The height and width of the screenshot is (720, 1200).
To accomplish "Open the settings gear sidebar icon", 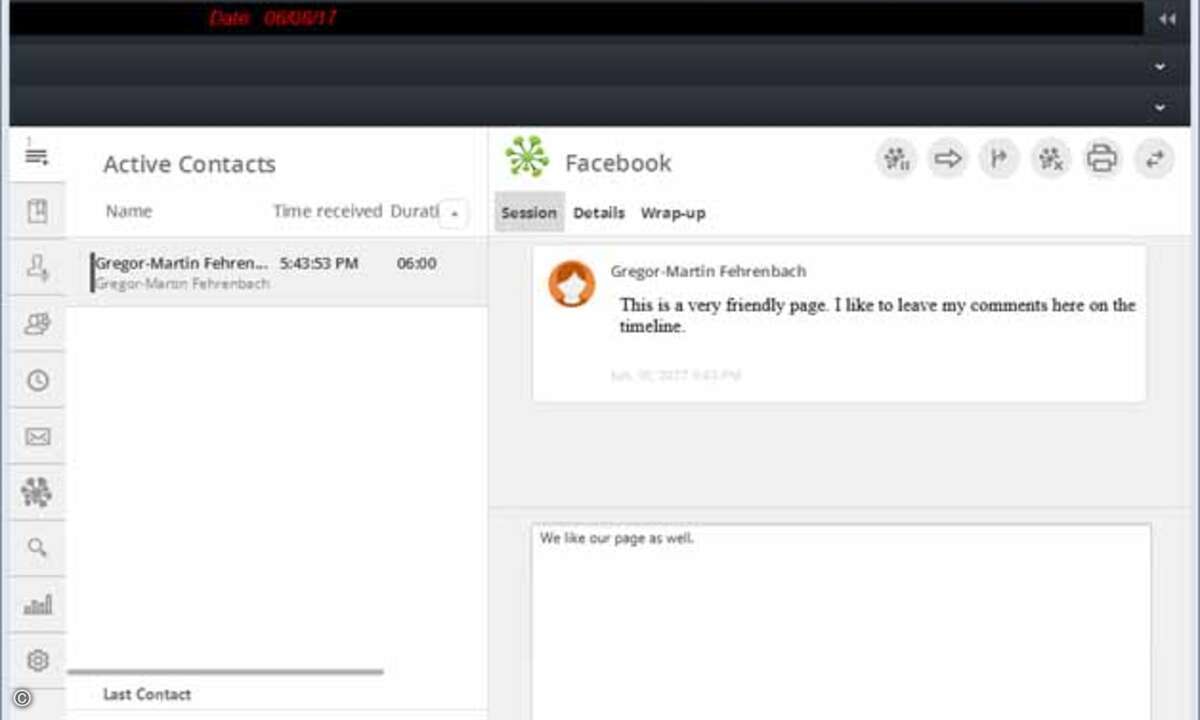I will (37, 660).
